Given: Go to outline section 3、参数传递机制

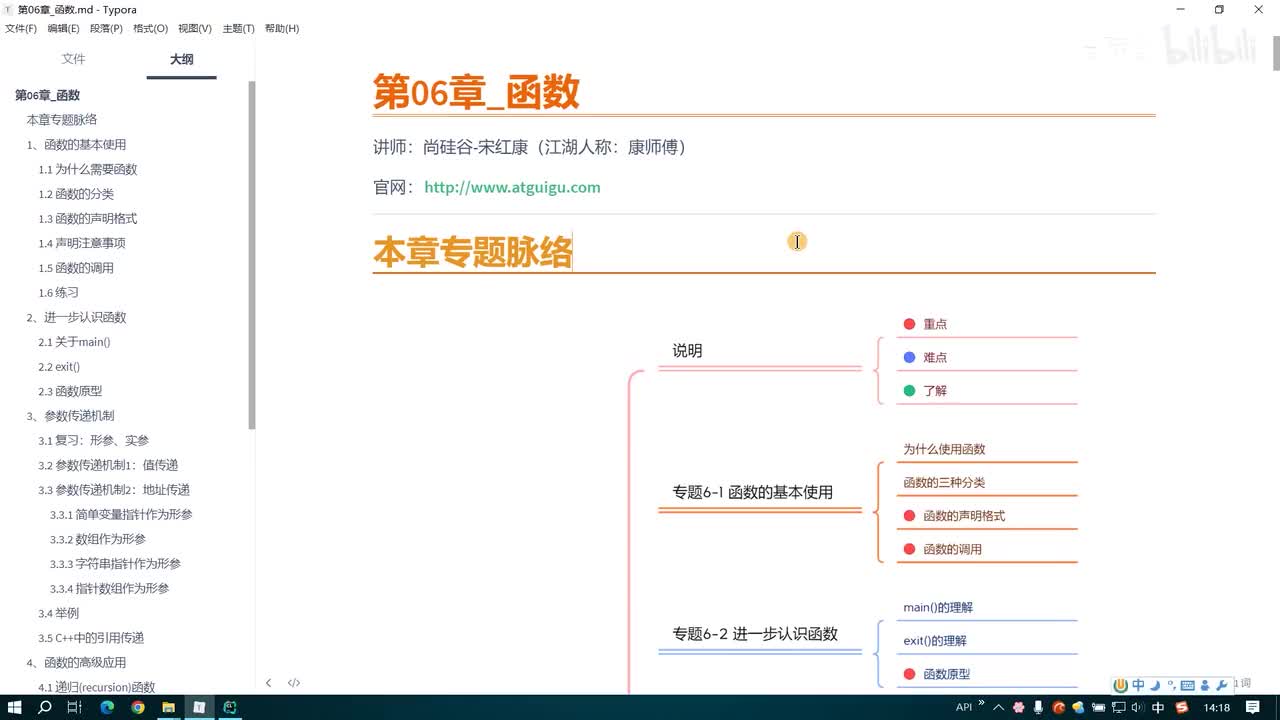Looking at the screenshot, I should pos(70,416).
